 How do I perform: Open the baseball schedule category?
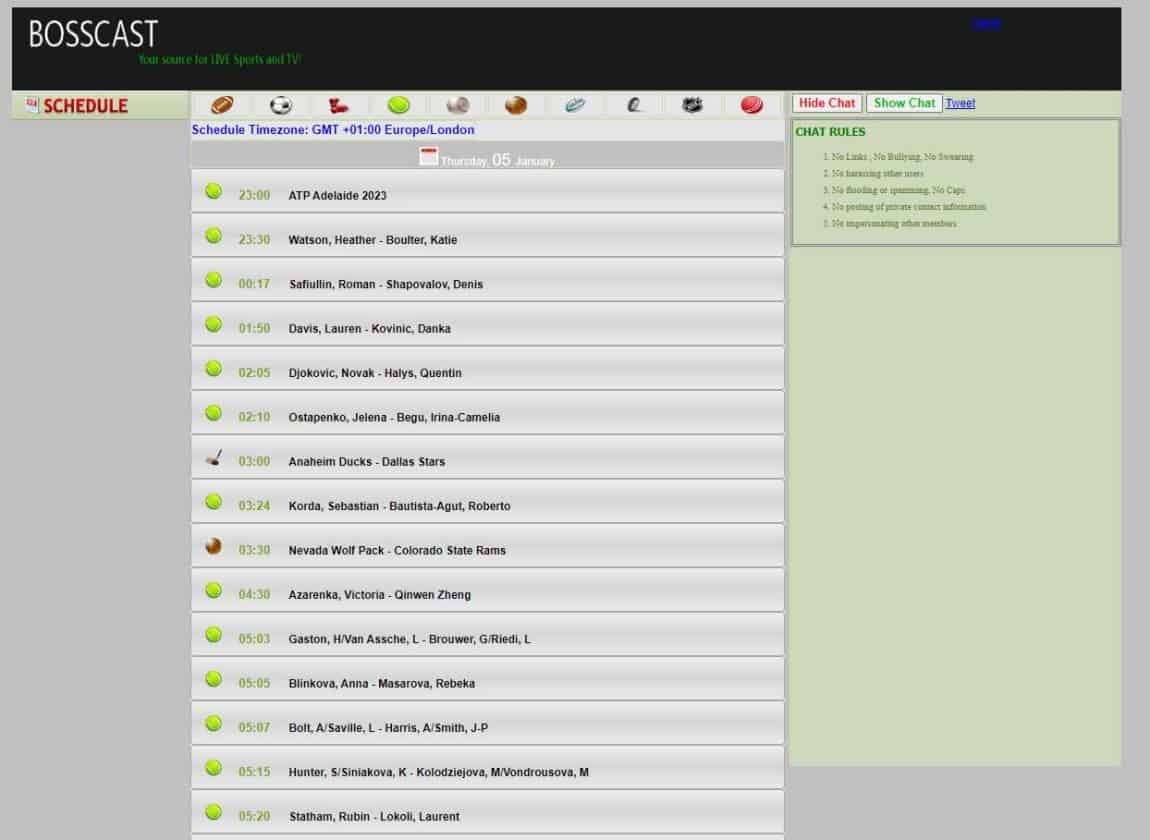coord(458,103)
